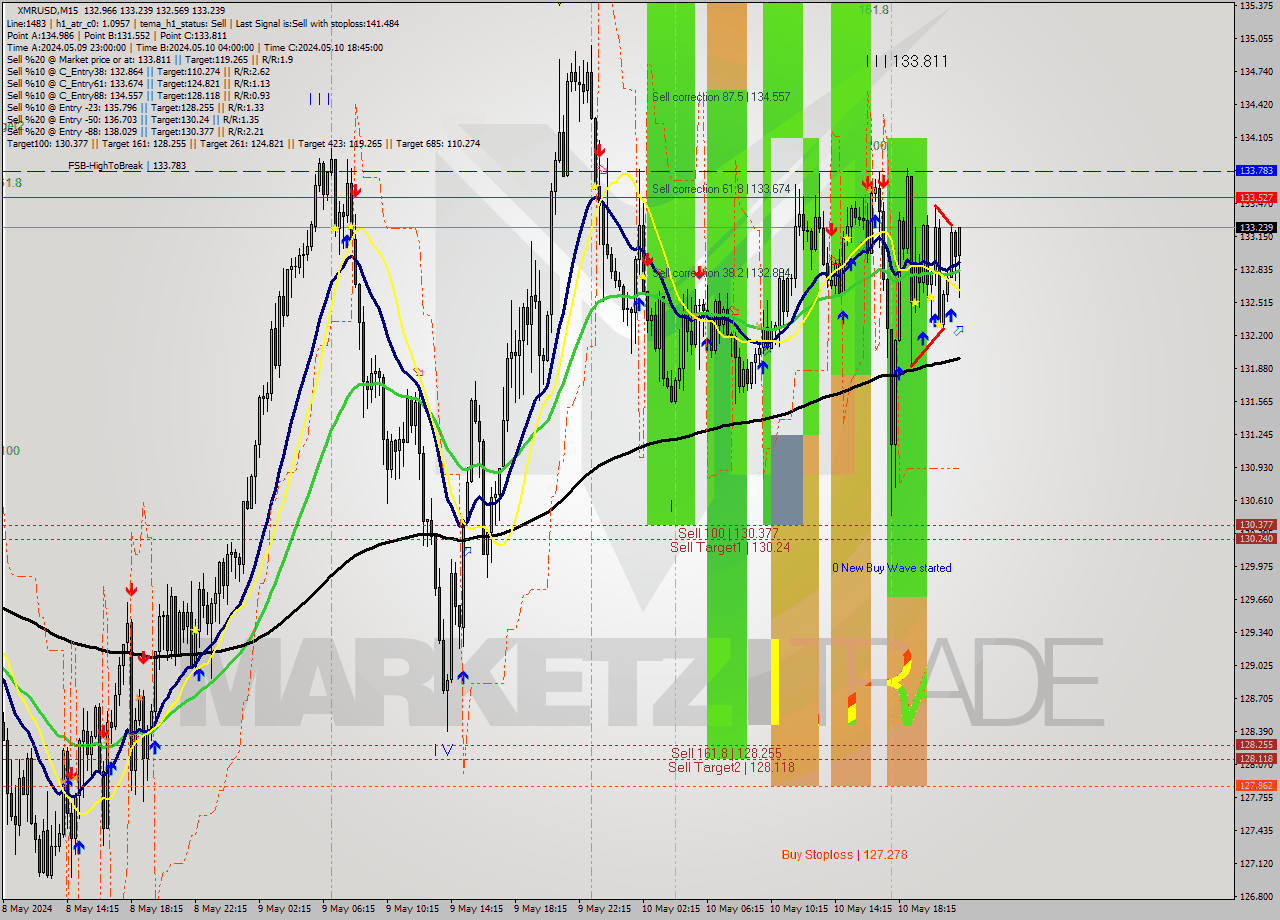
Task: Click the 135.375 tick on price scale
Action: coord(1255,6)
